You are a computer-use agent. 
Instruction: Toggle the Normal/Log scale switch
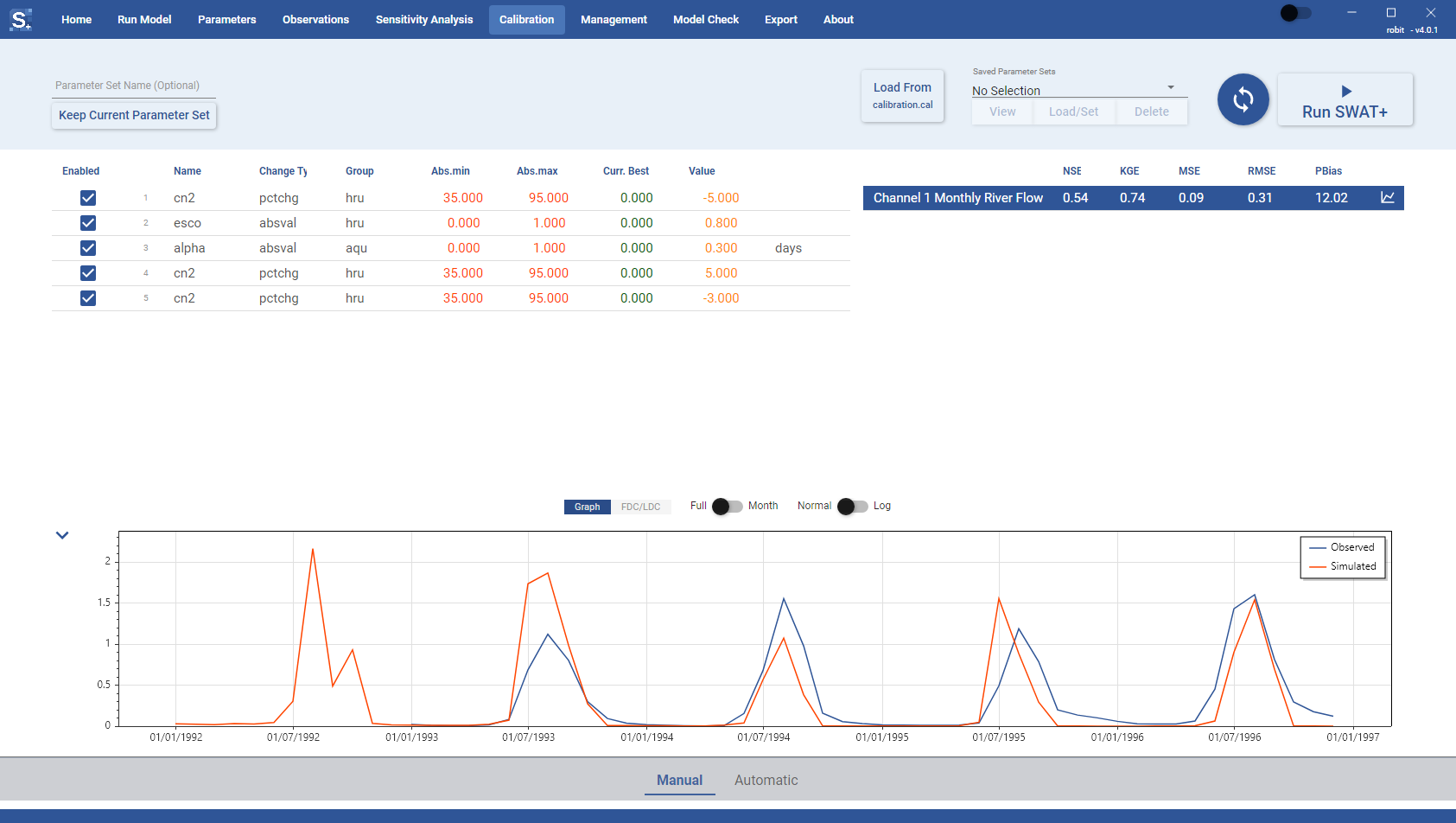pyautogui.click(x=853, y=507)
